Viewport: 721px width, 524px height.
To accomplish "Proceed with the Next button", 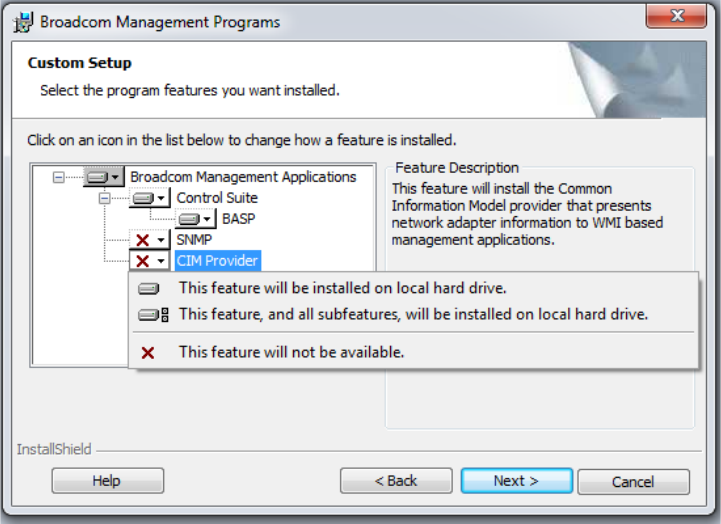I will coord(516,481).
